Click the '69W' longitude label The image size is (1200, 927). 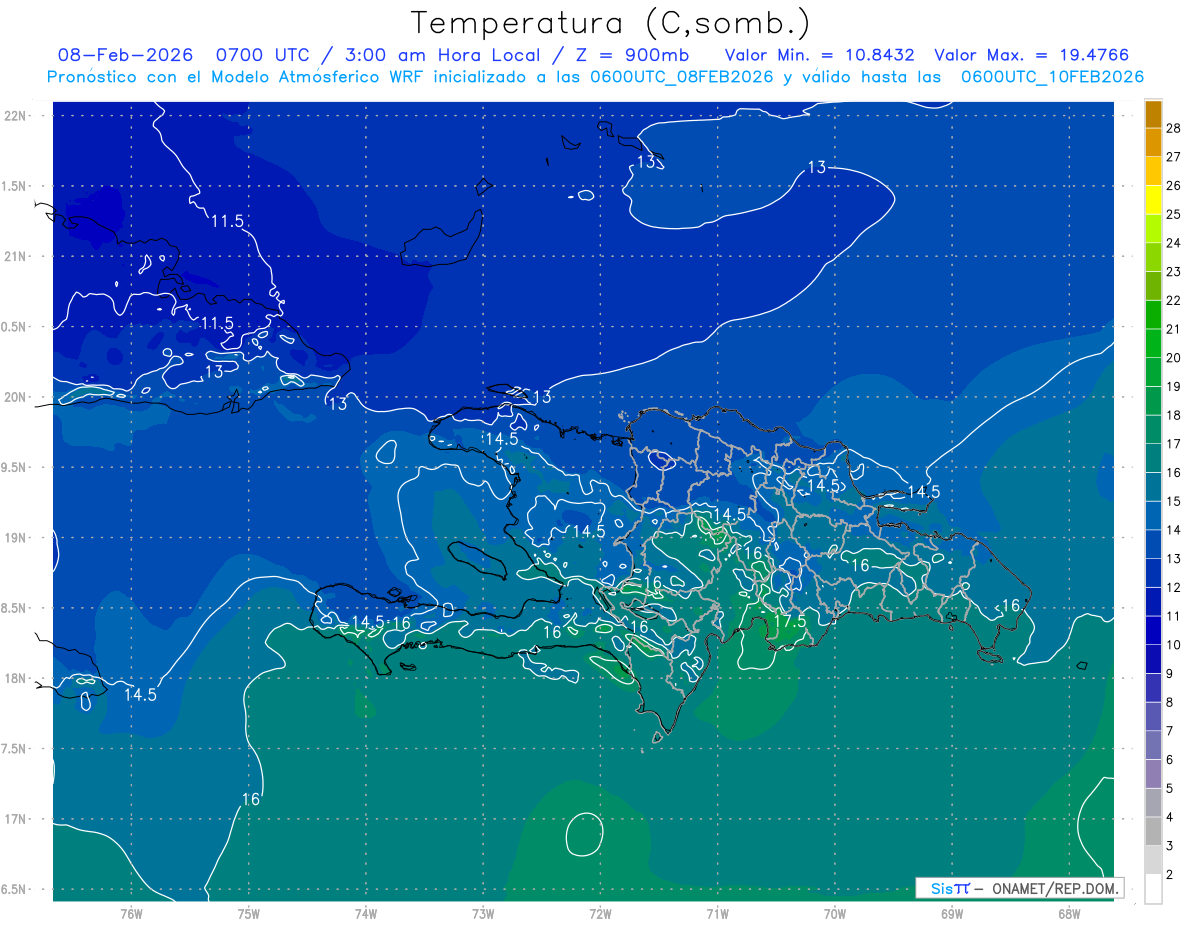(952, 914)
